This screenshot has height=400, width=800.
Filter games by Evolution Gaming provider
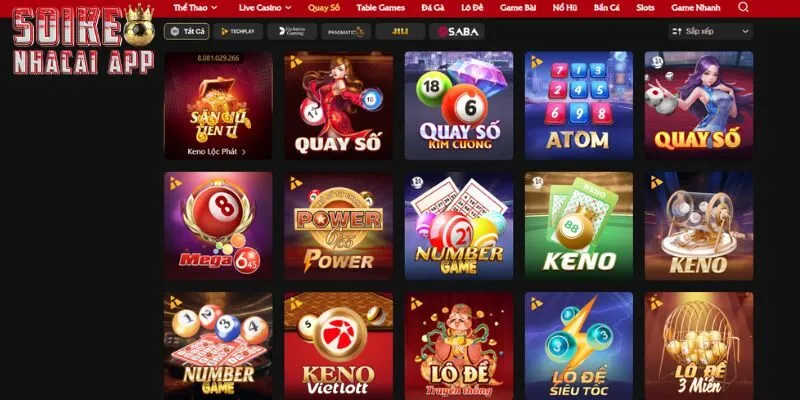tap(292, 32)
